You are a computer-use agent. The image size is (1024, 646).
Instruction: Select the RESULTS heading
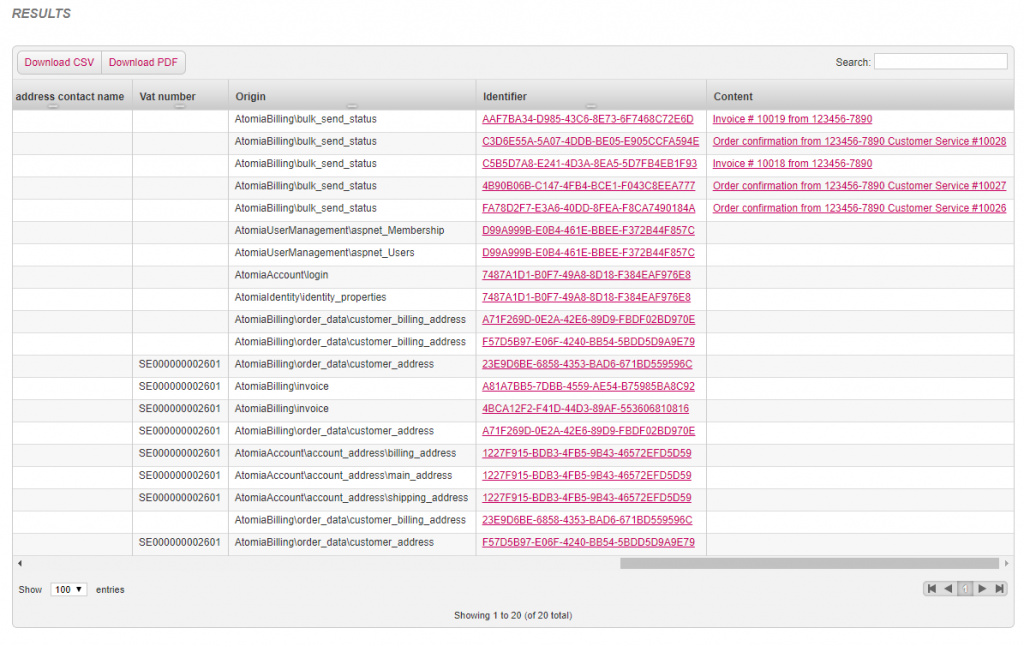(41, 13)
